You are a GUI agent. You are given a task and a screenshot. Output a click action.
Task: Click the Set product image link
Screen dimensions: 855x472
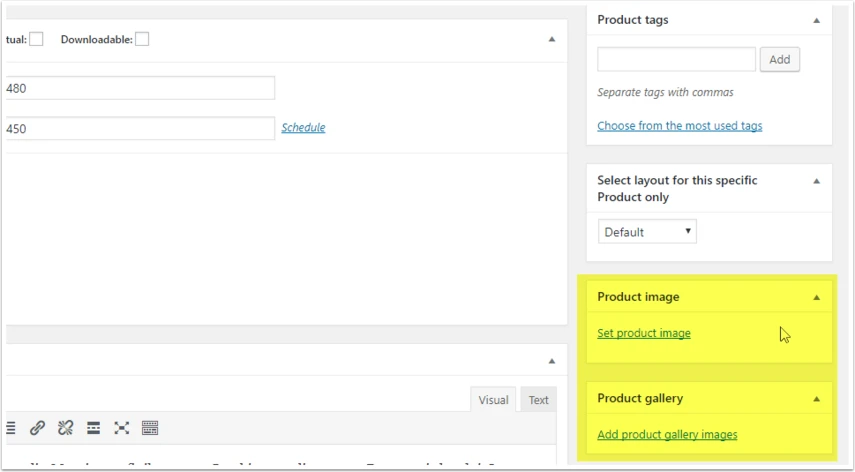click(x=644, y=333)
